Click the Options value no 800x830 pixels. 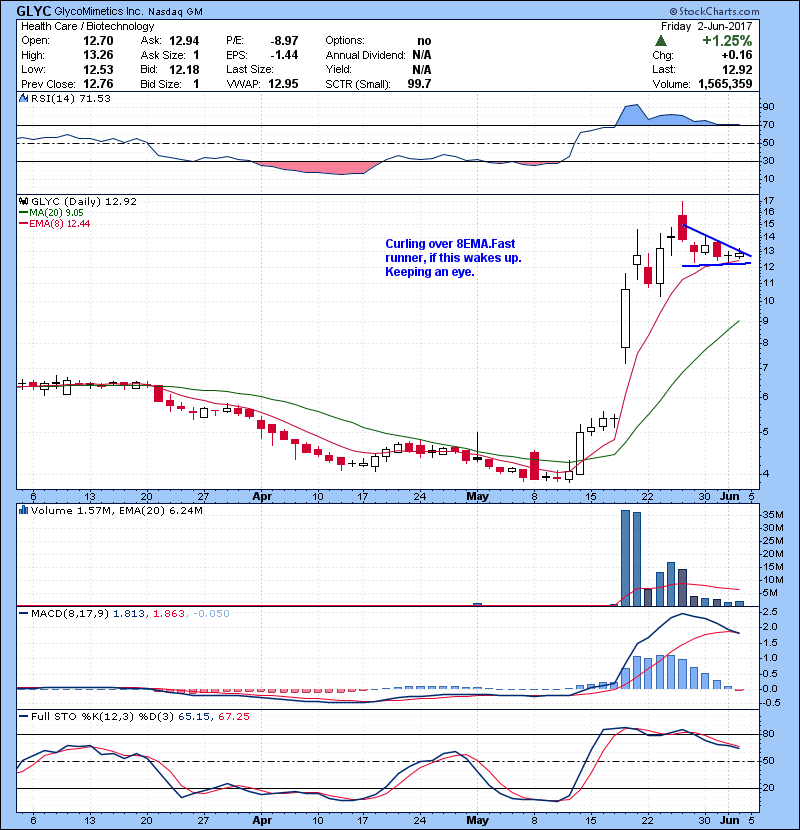click(x=424, y=41)
